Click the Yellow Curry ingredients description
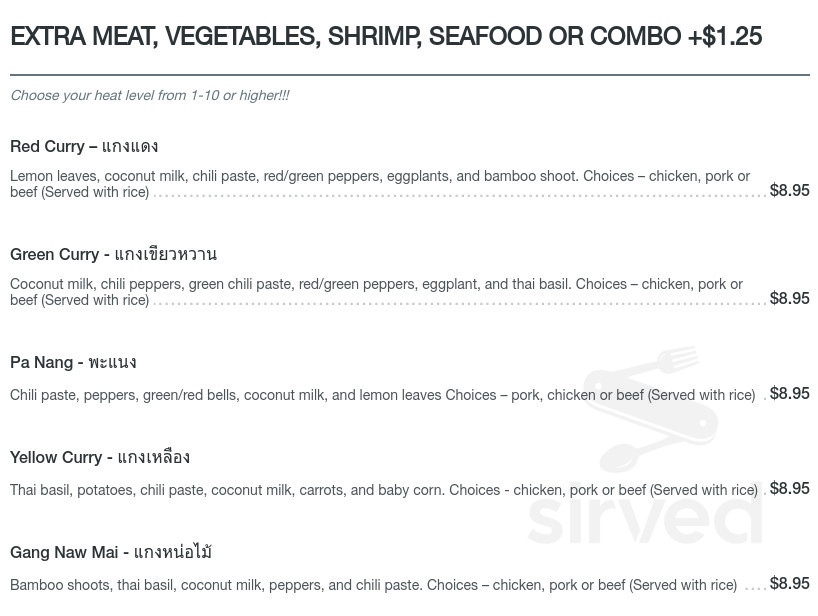818x616 pixels. [x=384, y=491]
